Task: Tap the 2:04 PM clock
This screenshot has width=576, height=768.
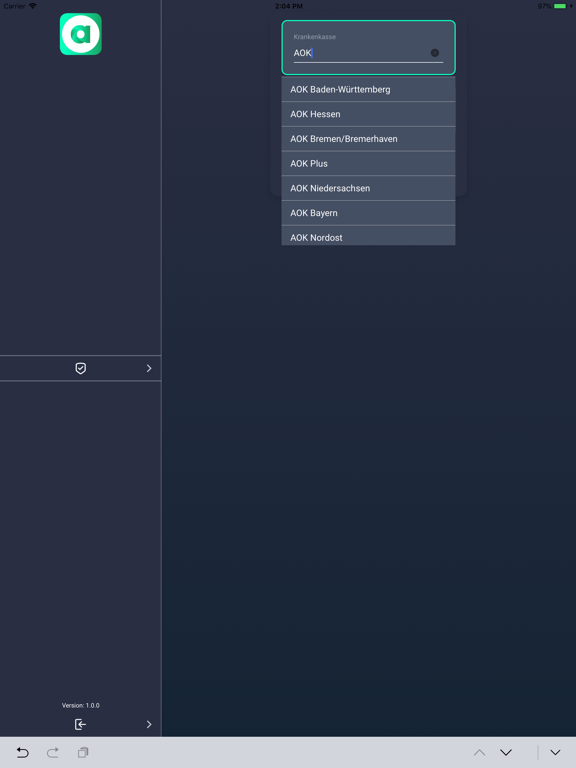Action: pyautogui.click(x=288, y=6)
